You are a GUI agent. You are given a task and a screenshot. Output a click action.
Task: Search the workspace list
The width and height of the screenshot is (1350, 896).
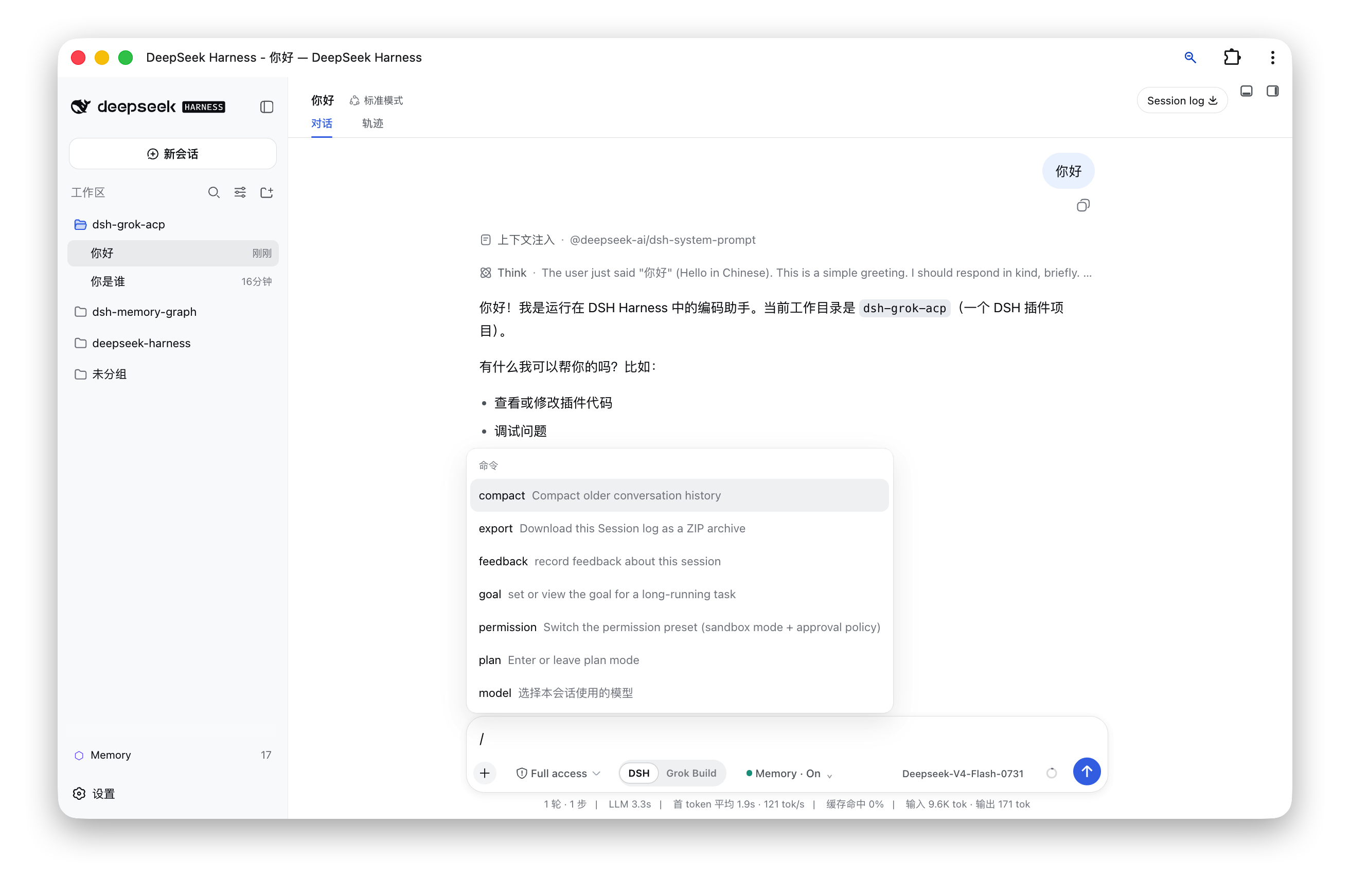pyautogui.click(x=214, y=192)
